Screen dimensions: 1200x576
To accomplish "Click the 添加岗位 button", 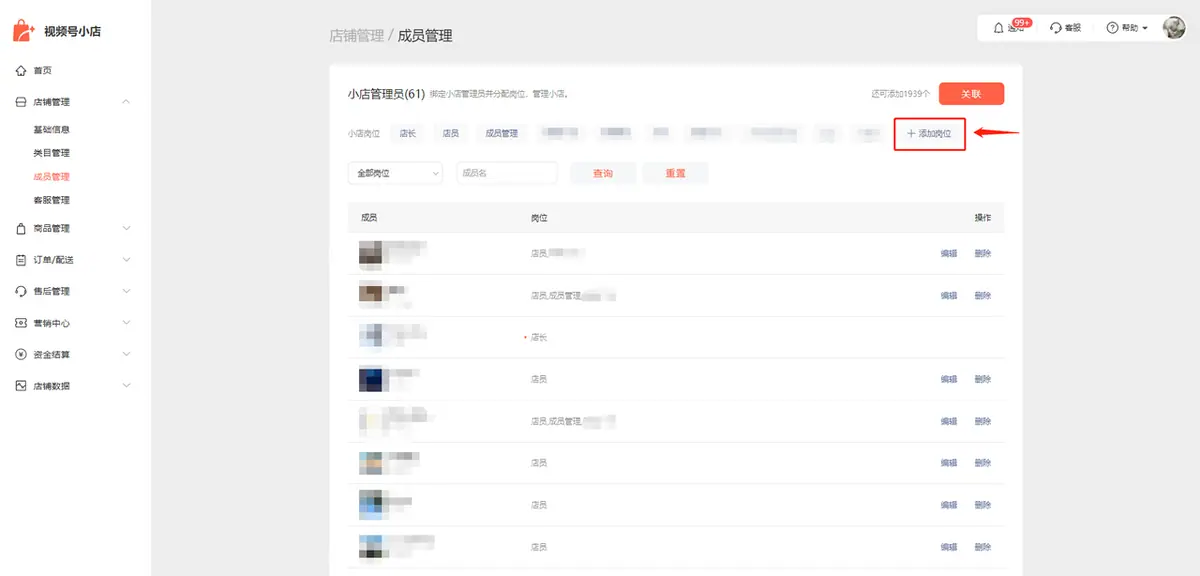I will pyautogui.click(x=929, y=134).
